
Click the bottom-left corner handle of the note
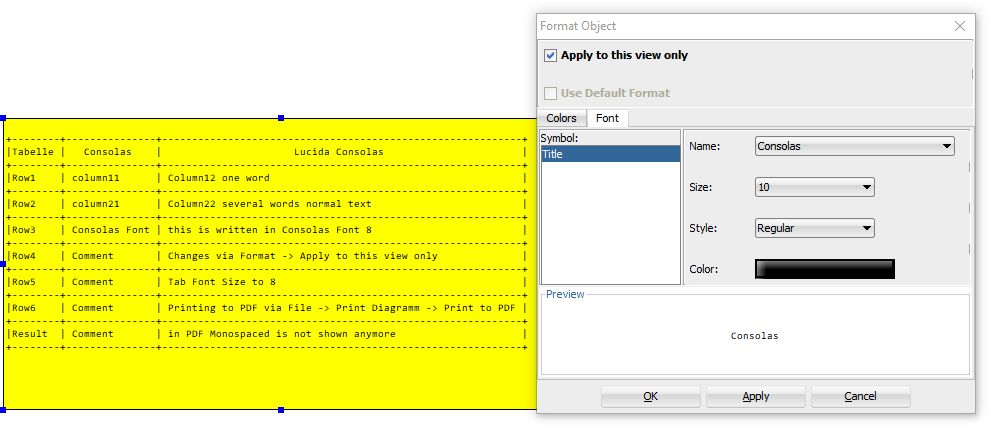3,410
